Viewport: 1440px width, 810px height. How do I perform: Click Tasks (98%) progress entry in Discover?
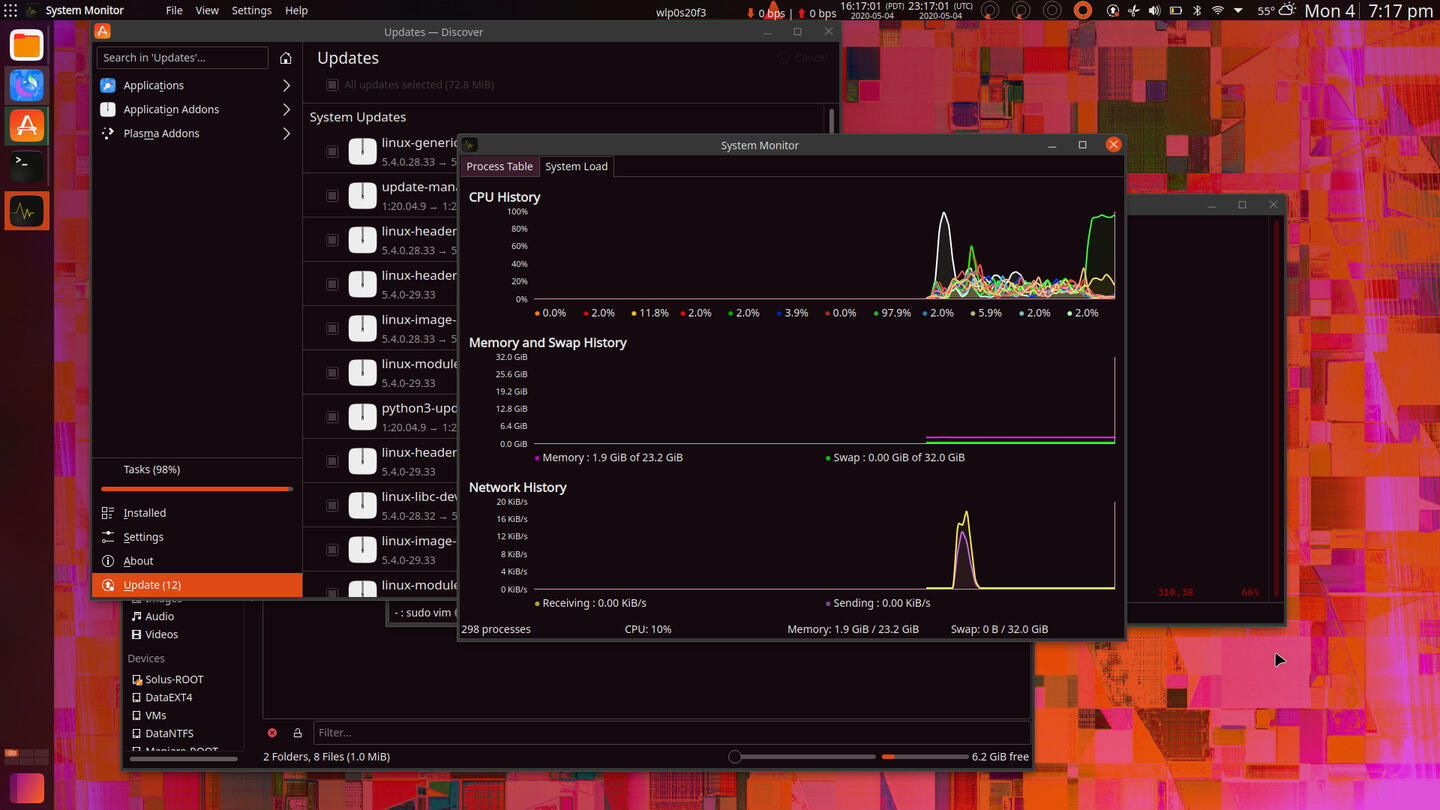(152, 470)
